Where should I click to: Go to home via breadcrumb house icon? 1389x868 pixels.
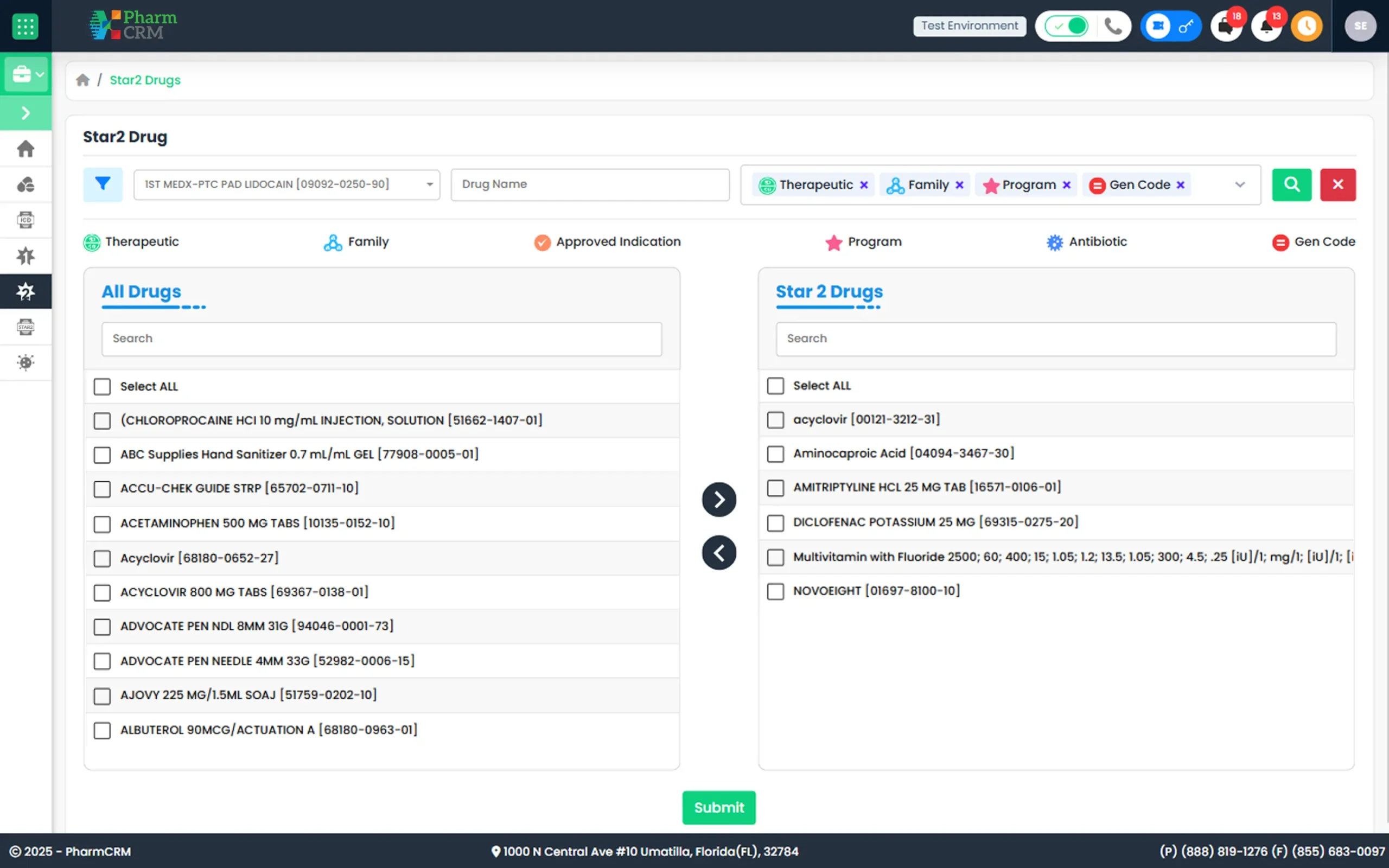click(82, 80)
